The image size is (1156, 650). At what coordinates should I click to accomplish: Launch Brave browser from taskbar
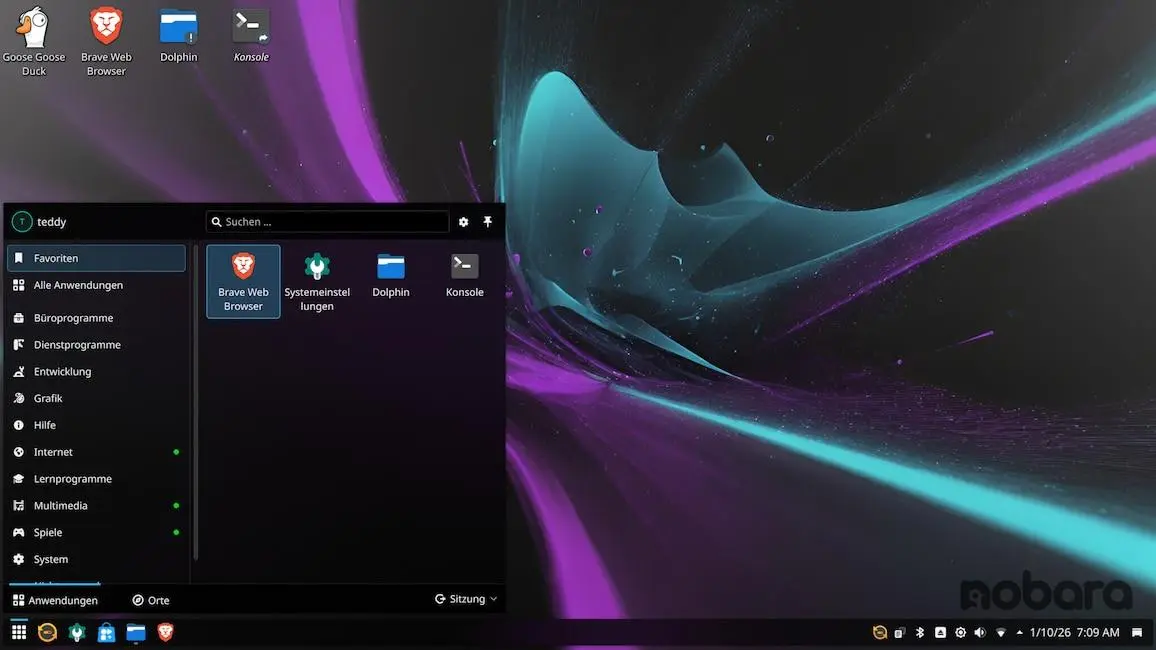[x=165, y=632]
